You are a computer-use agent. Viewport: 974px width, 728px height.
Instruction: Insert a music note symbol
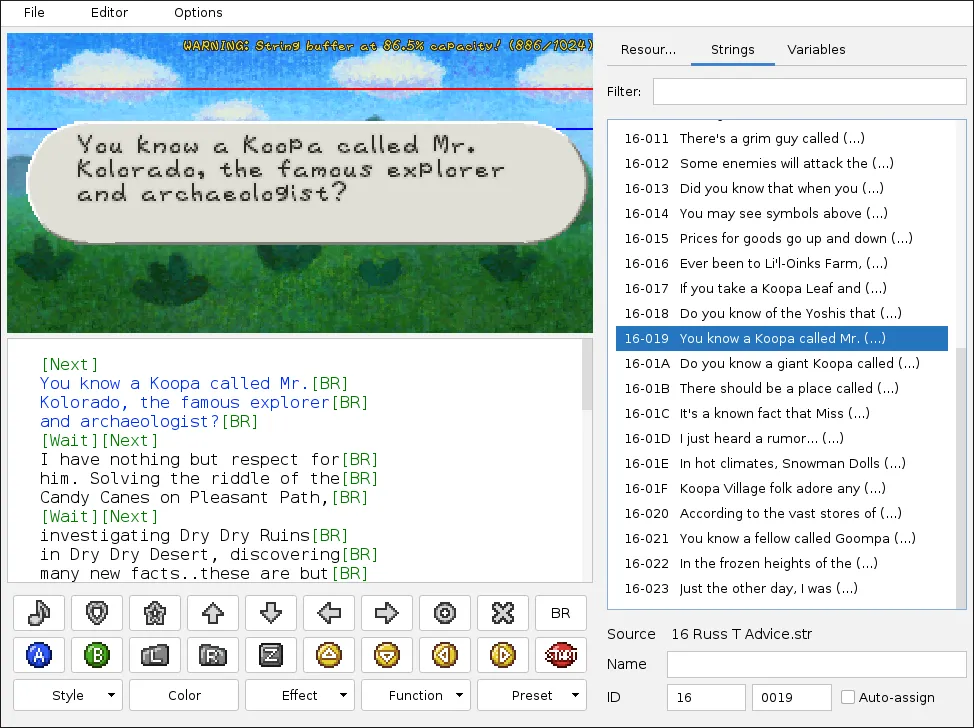tap(39, 613)
